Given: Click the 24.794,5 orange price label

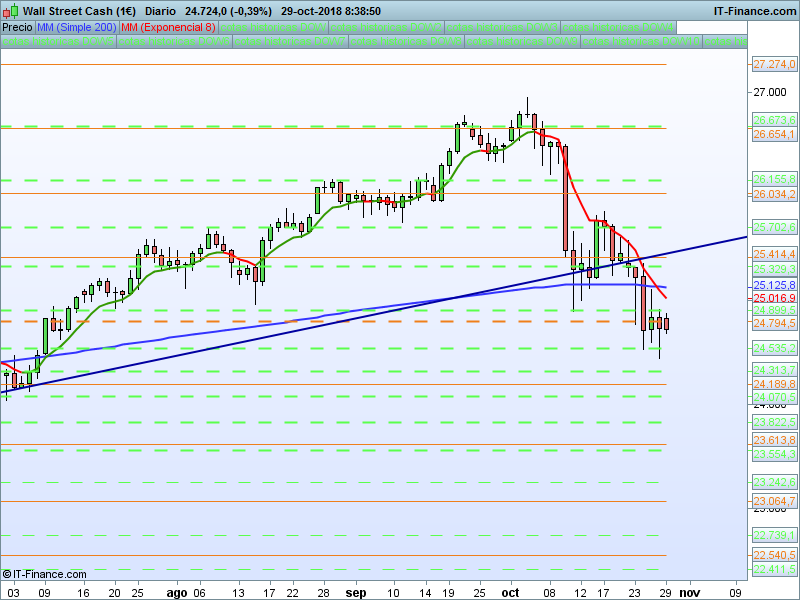Looking at the screenshot, I should 774,323.
